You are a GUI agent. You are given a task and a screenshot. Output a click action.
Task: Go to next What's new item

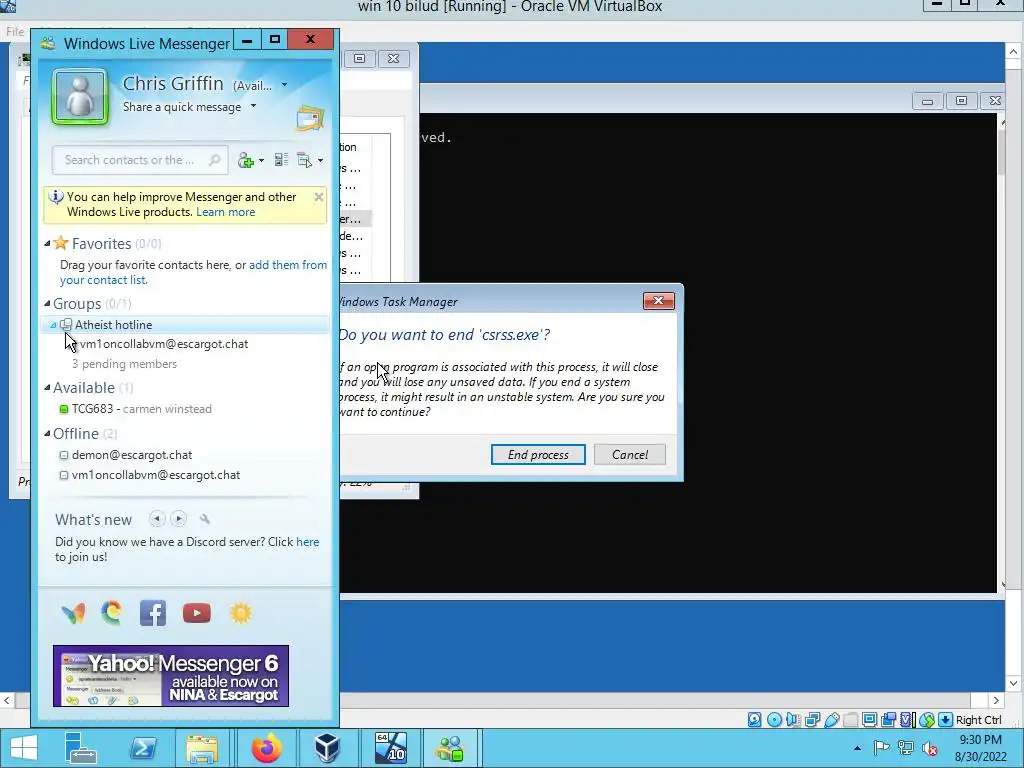click(178, 519)
